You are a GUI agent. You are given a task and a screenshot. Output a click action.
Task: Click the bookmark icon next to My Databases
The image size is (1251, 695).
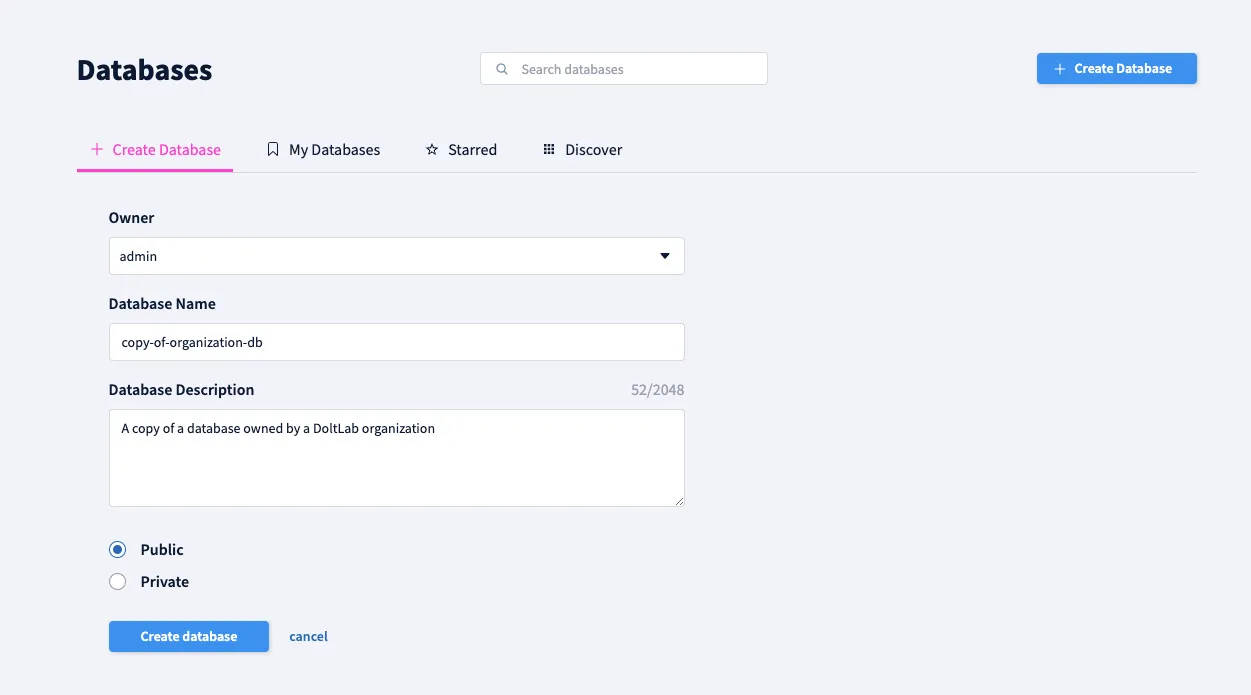coord(273,148)
